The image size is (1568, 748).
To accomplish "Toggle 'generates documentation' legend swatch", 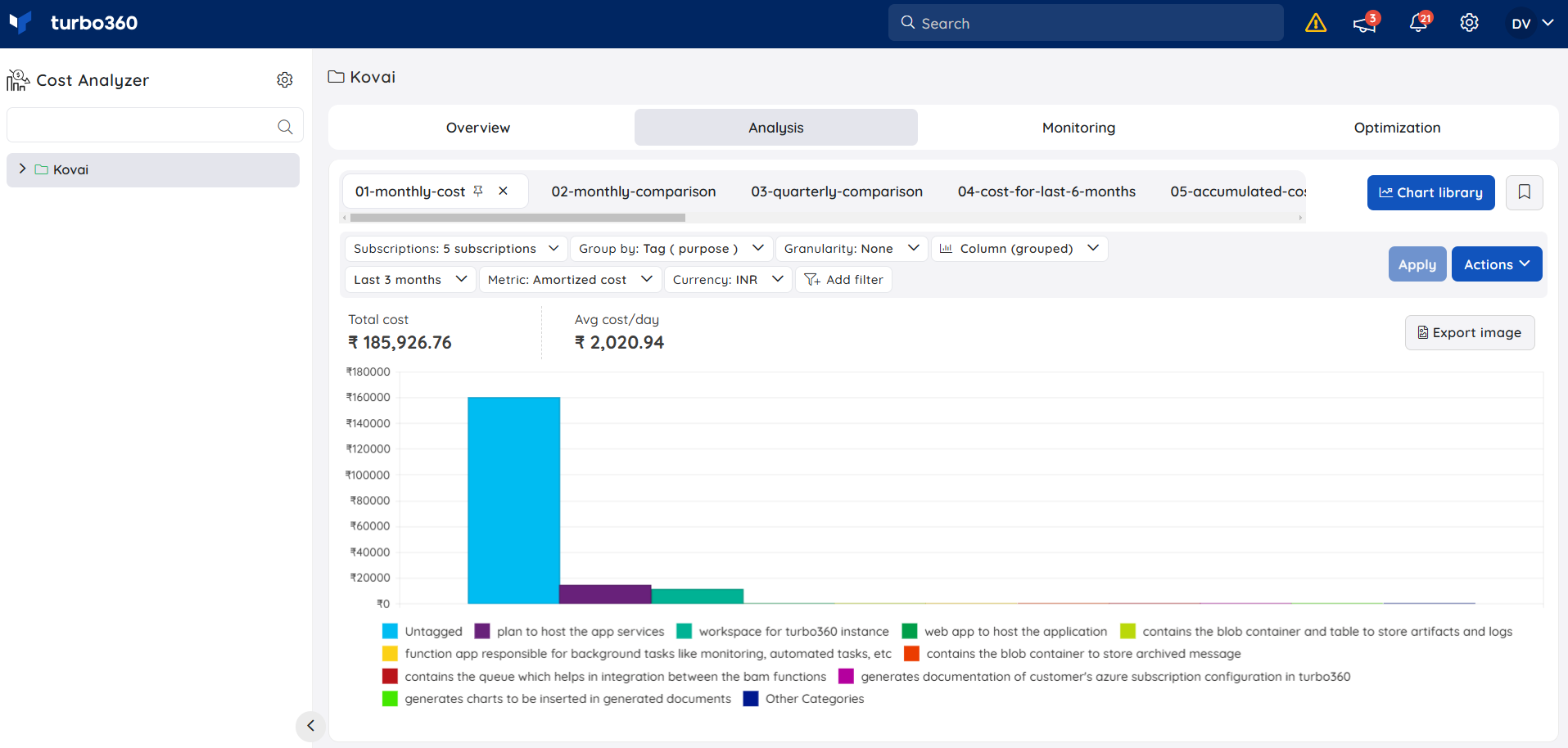I will (x=846, y=676).
